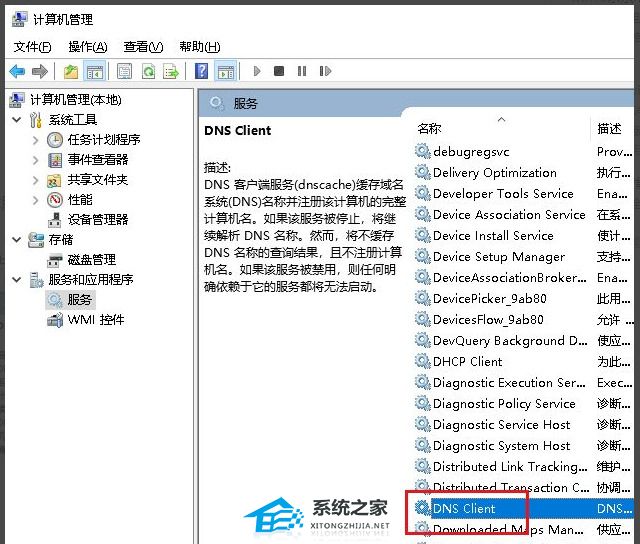Select the DevQuery Background D... service
Image resolution: width=640 pixels, height=544 pixels.
(524, 341)
